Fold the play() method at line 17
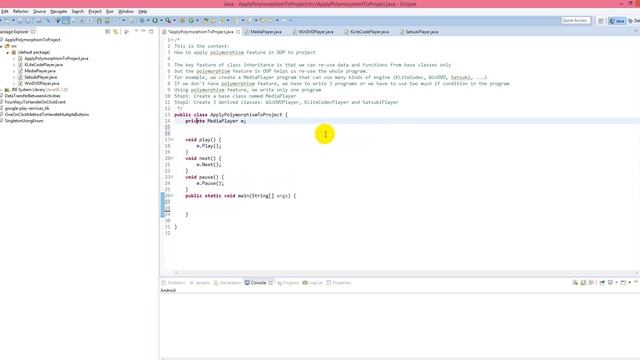Viewport: 640px width, 360px height. [172, 140]
